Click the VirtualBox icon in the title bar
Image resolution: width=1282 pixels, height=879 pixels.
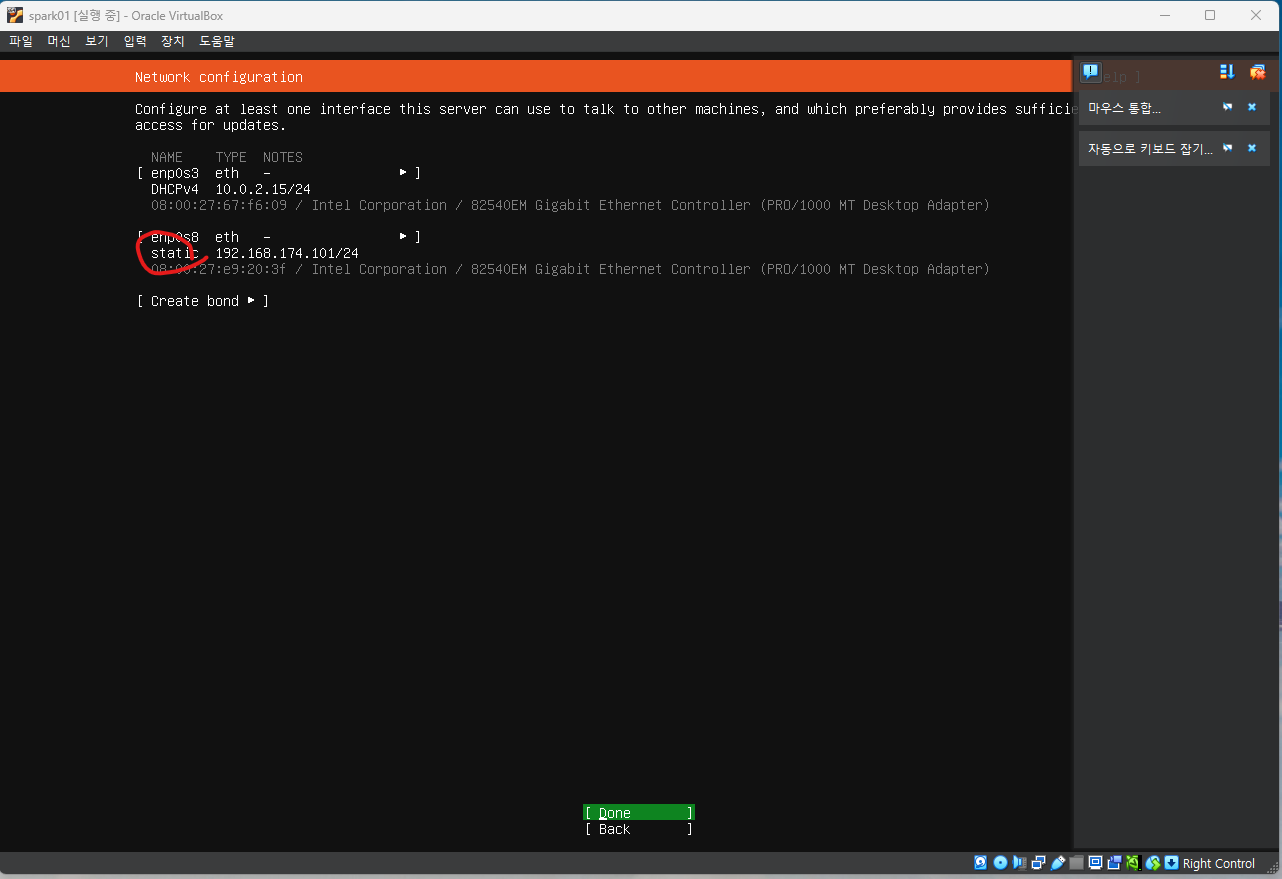[15, 15]
